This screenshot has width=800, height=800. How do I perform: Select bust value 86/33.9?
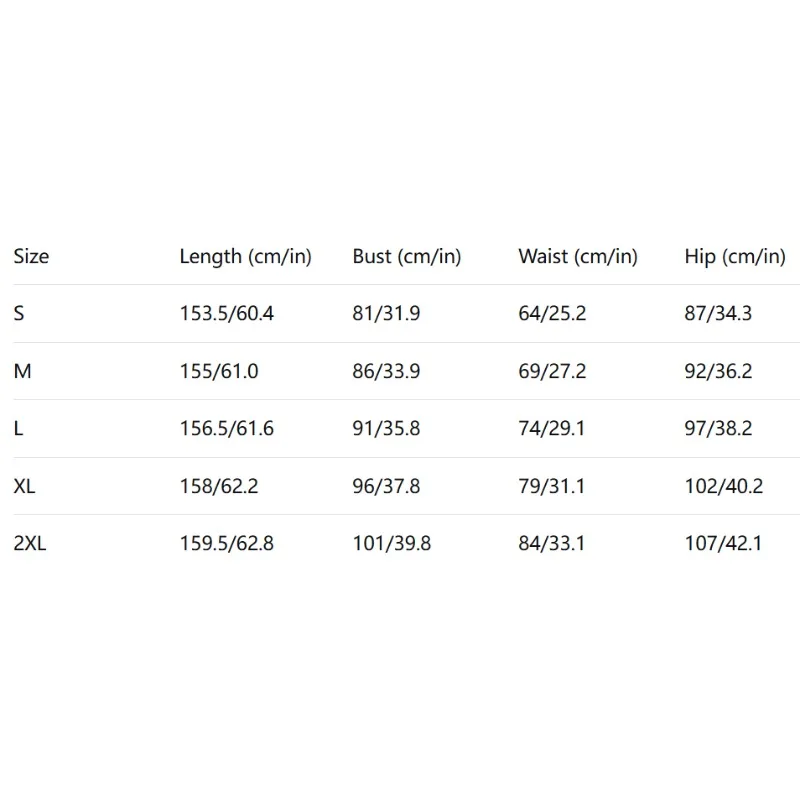(x=386, y=372)
